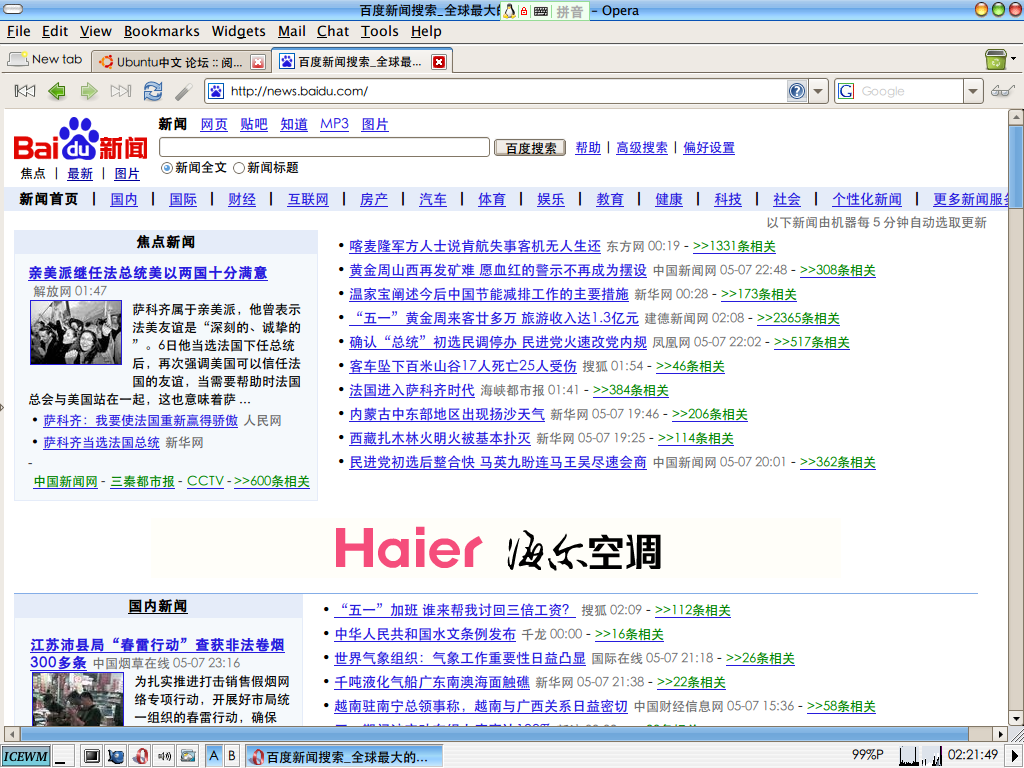1024x768 pixels.
Task: Click the taskbar collapse arrow
Action: point(1016,756)
